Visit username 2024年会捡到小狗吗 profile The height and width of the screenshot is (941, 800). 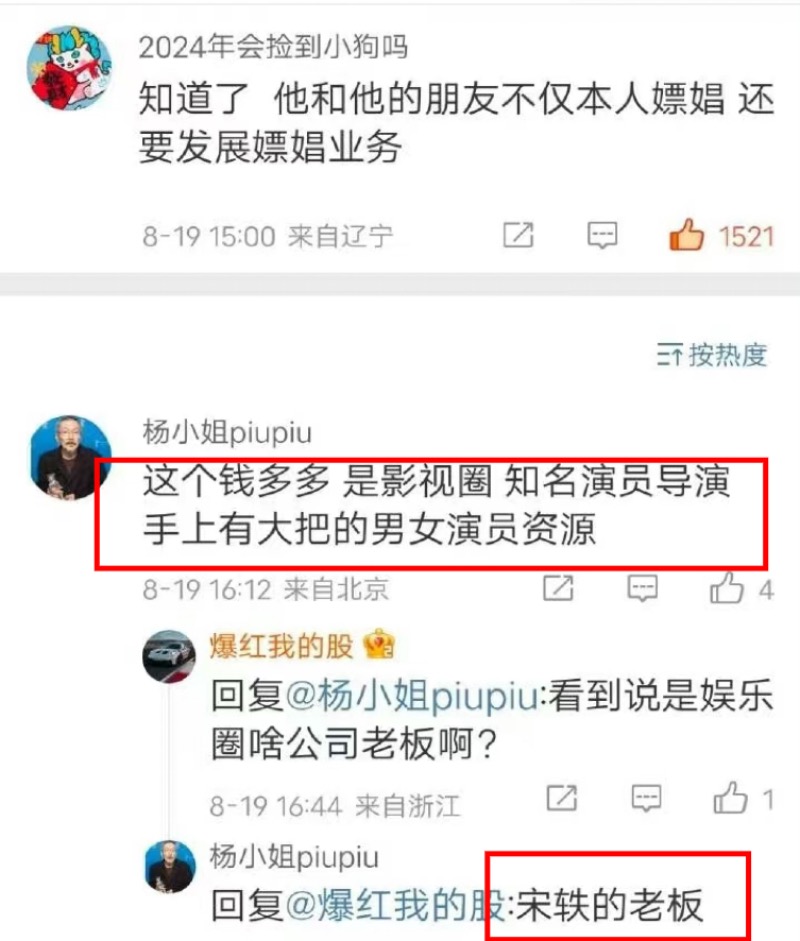(274, 47)
